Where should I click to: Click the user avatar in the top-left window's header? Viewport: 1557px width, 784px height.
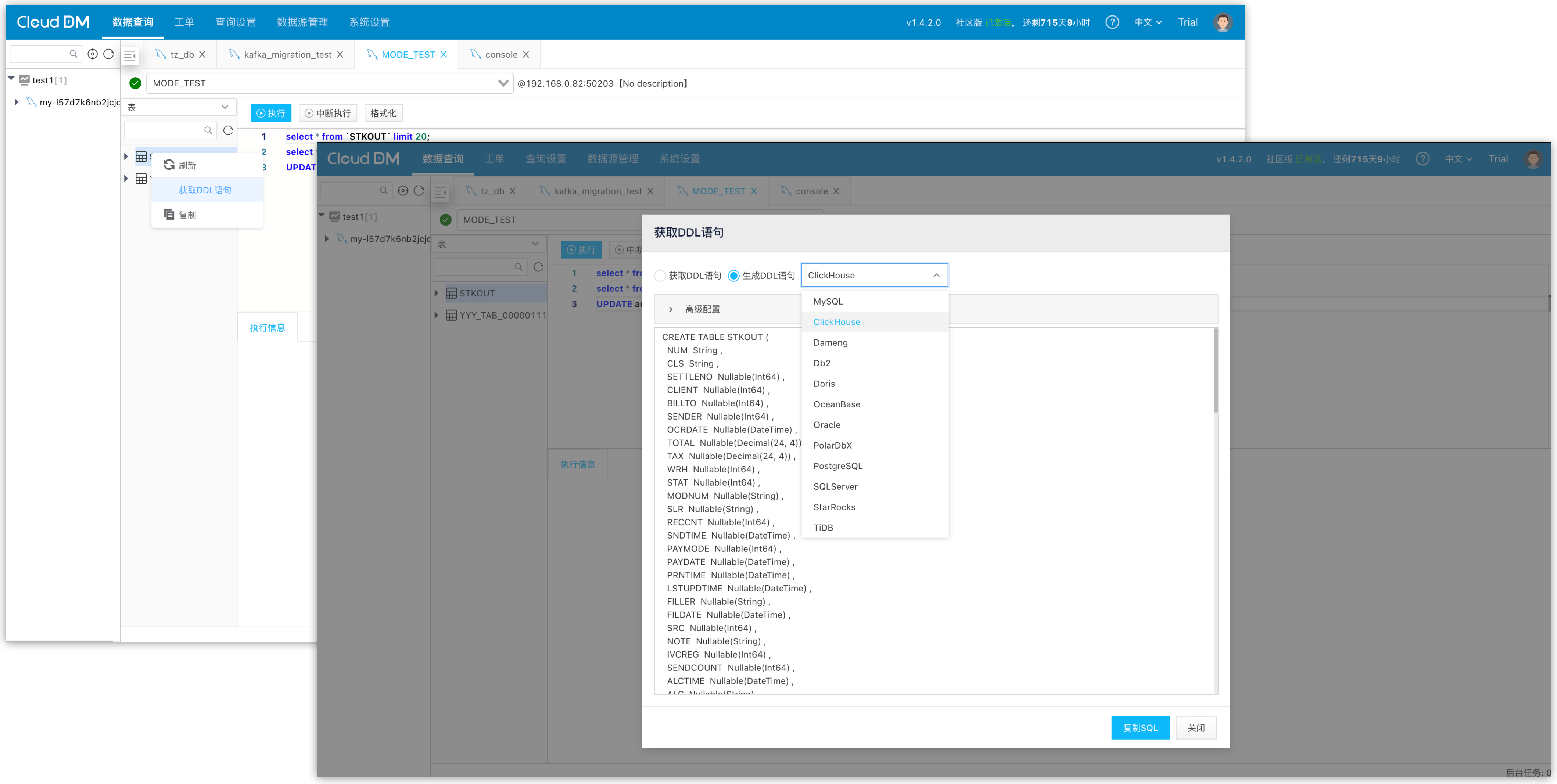point(1222,22)
